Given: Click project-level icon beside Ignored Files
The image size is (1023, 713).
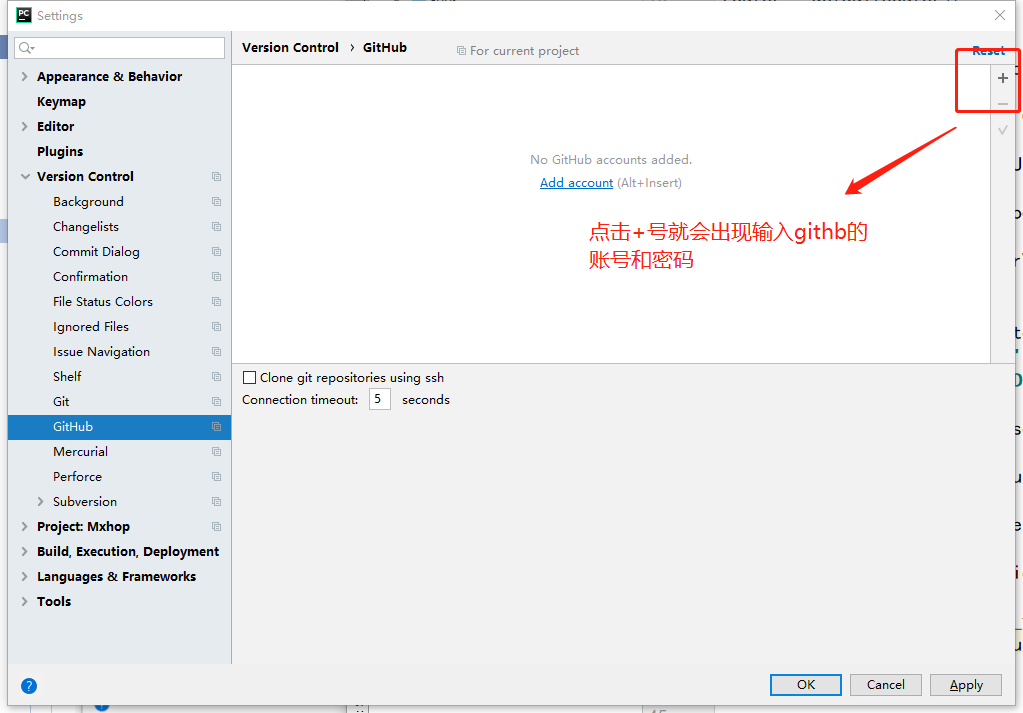Looking at the screenshot, I should (x=217, y=327).
